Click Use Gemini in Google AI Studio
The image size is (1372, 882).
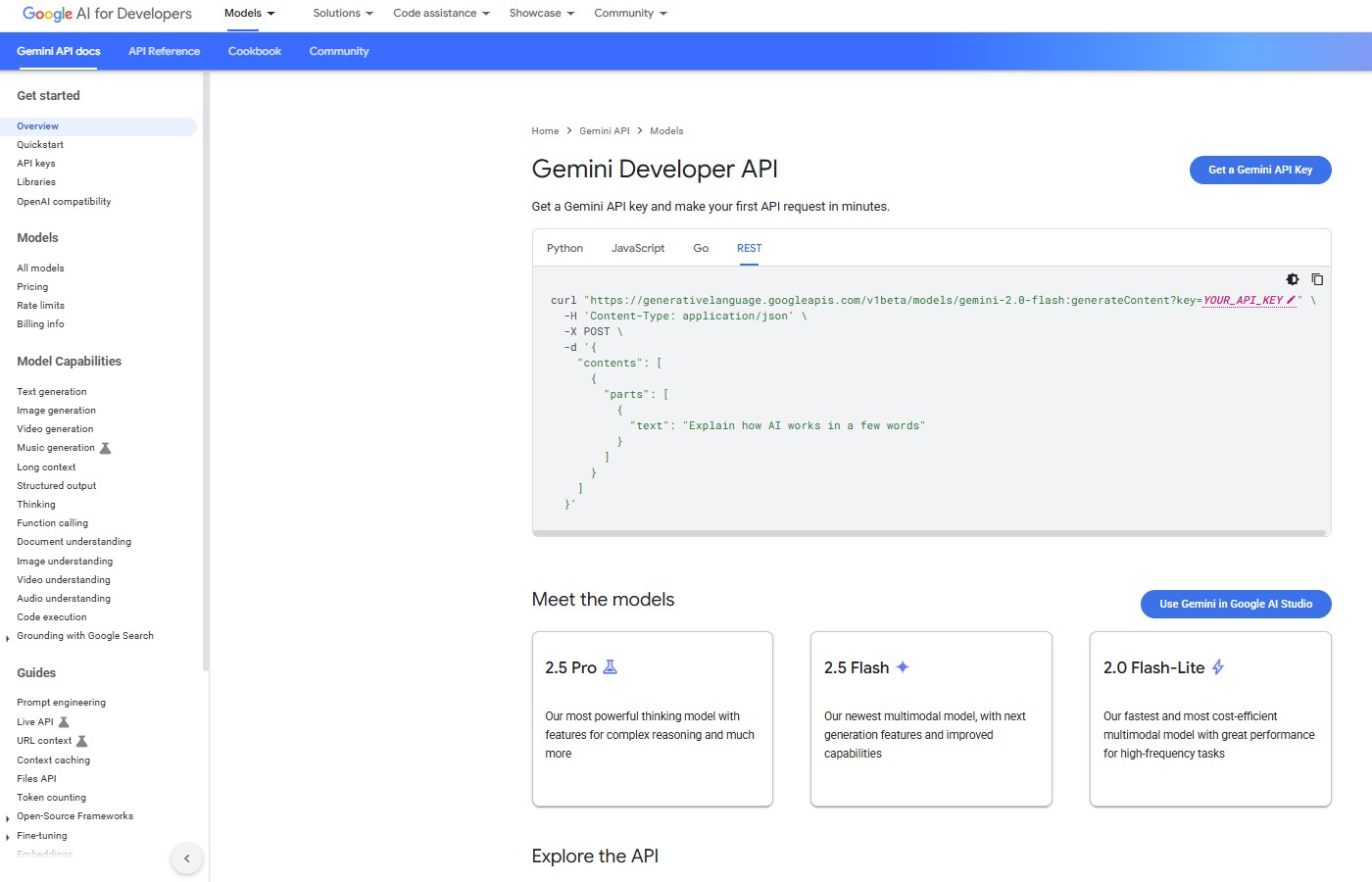click(x=1236, y=604)
